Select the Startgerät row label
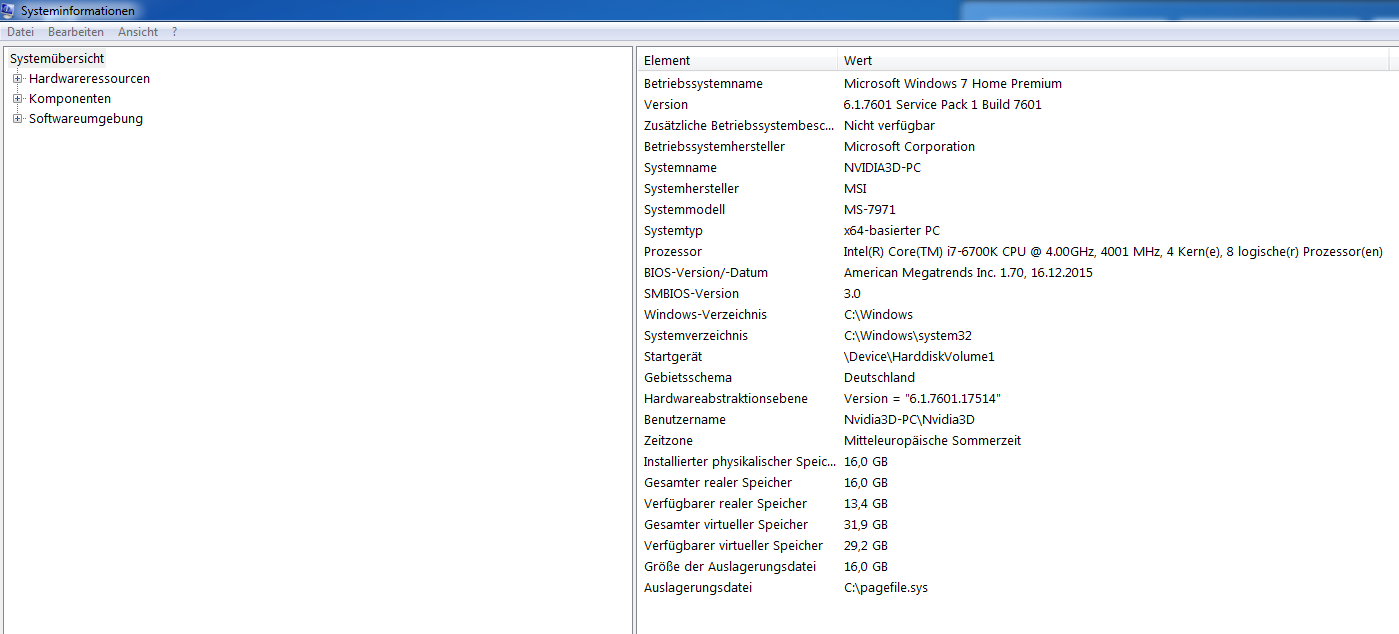Screen dimensions: 1399x634 [674, 357]
